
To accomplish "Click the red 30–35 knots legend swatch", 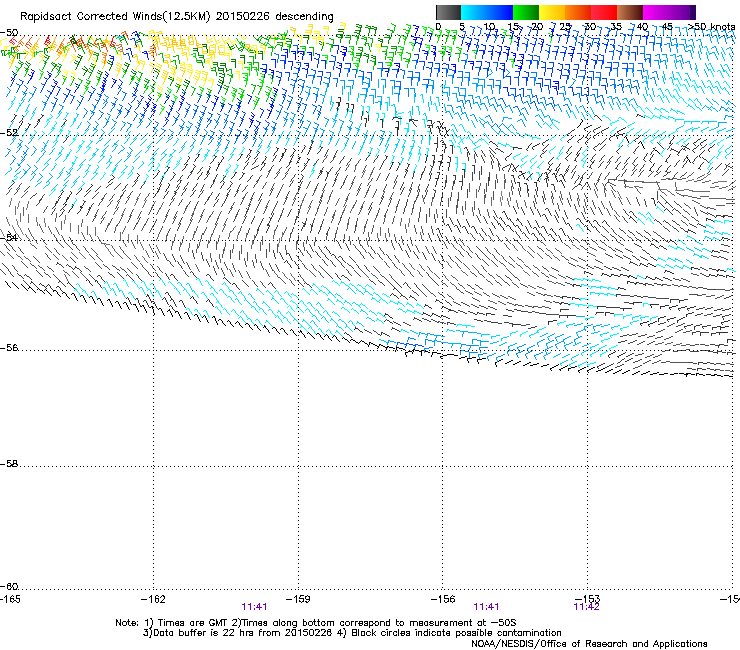I will [x=604, y=12].
